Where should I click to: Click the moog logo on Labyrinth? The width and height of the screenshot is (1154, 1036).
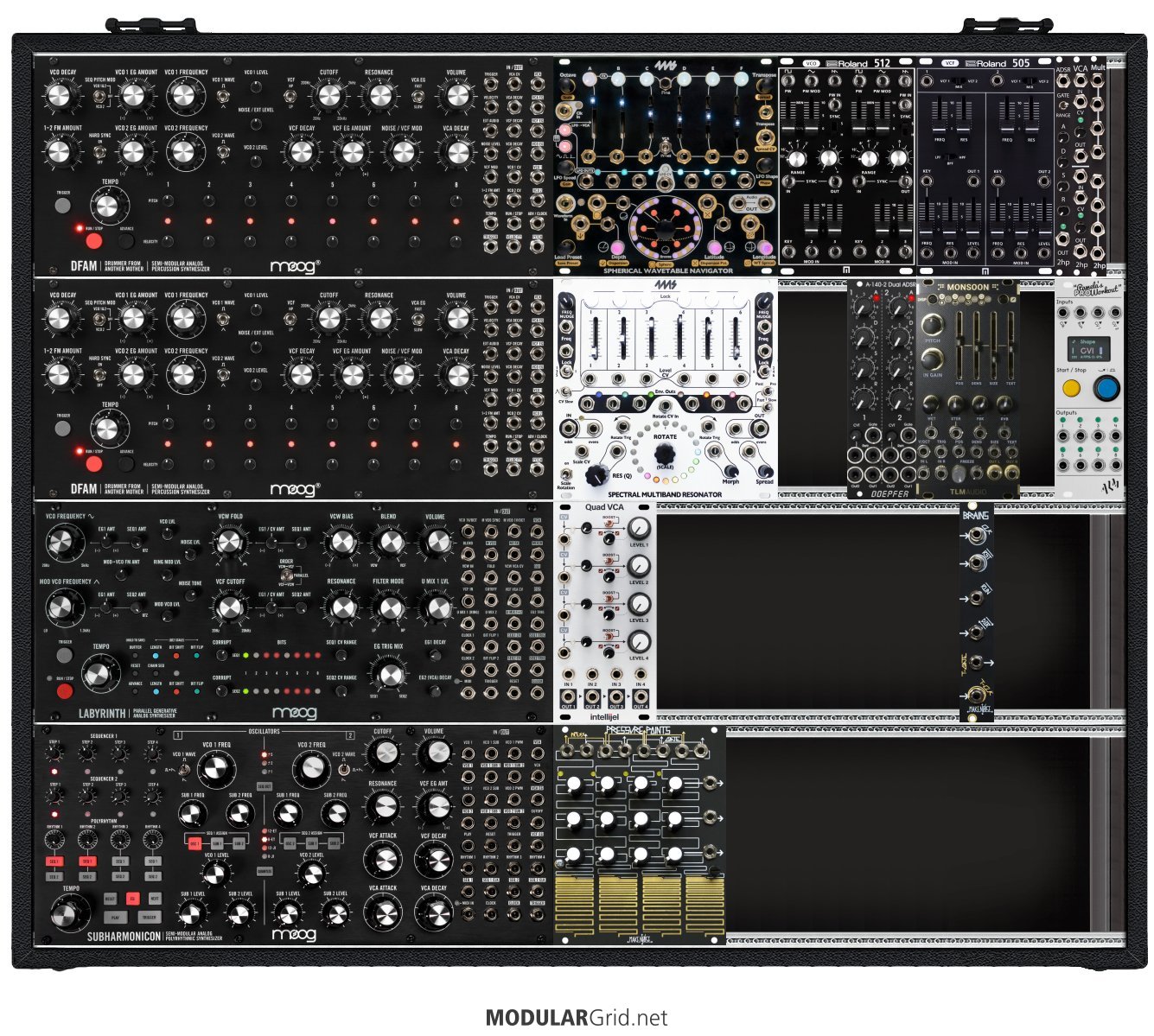(x=294, y=713)
